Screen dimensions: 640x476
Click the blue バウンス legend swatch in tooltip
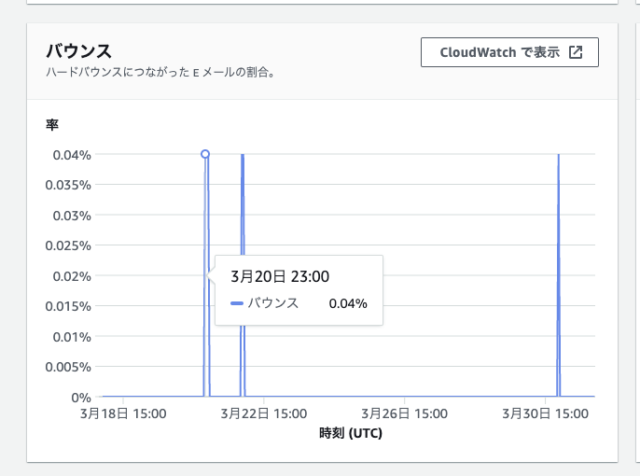[x=237, y=303]
